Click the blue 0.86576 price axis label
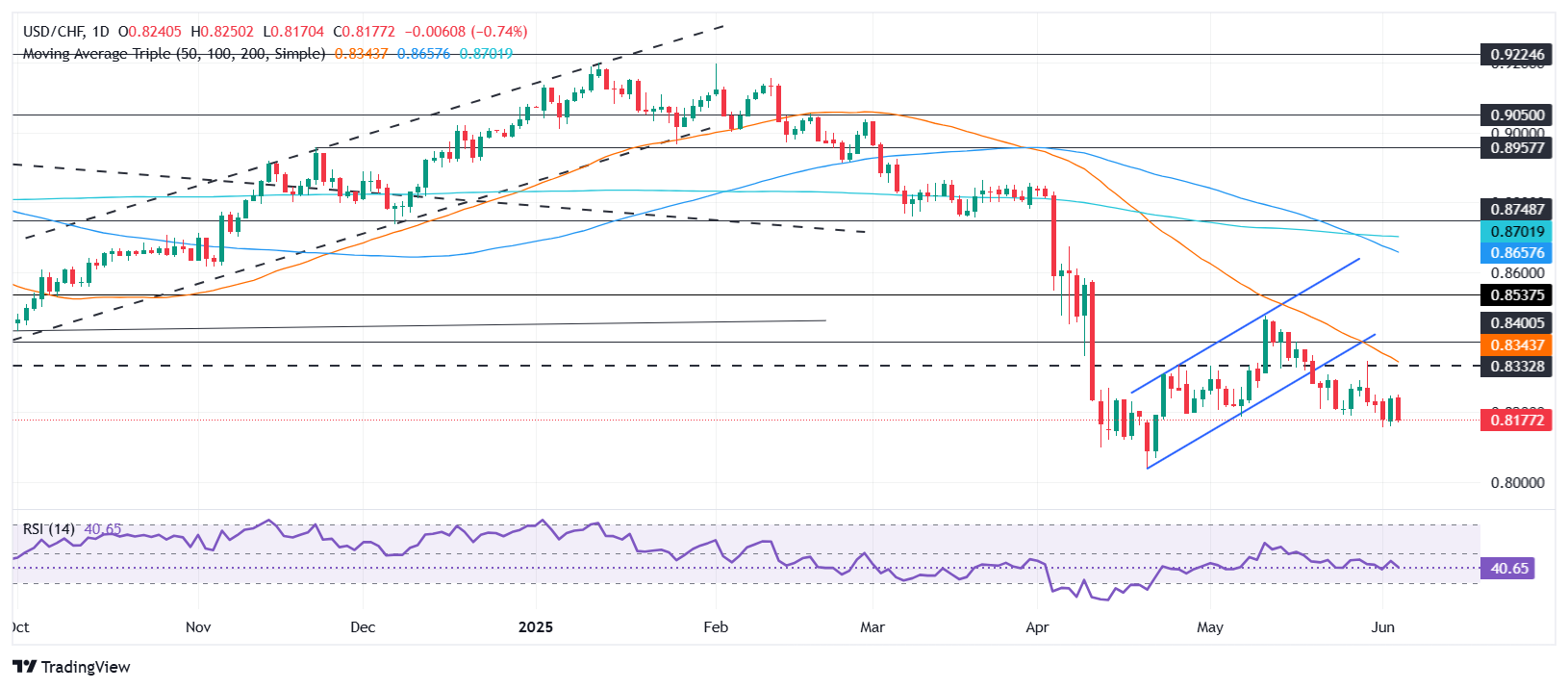The image size is (1568, 689). pos(1517,253)
